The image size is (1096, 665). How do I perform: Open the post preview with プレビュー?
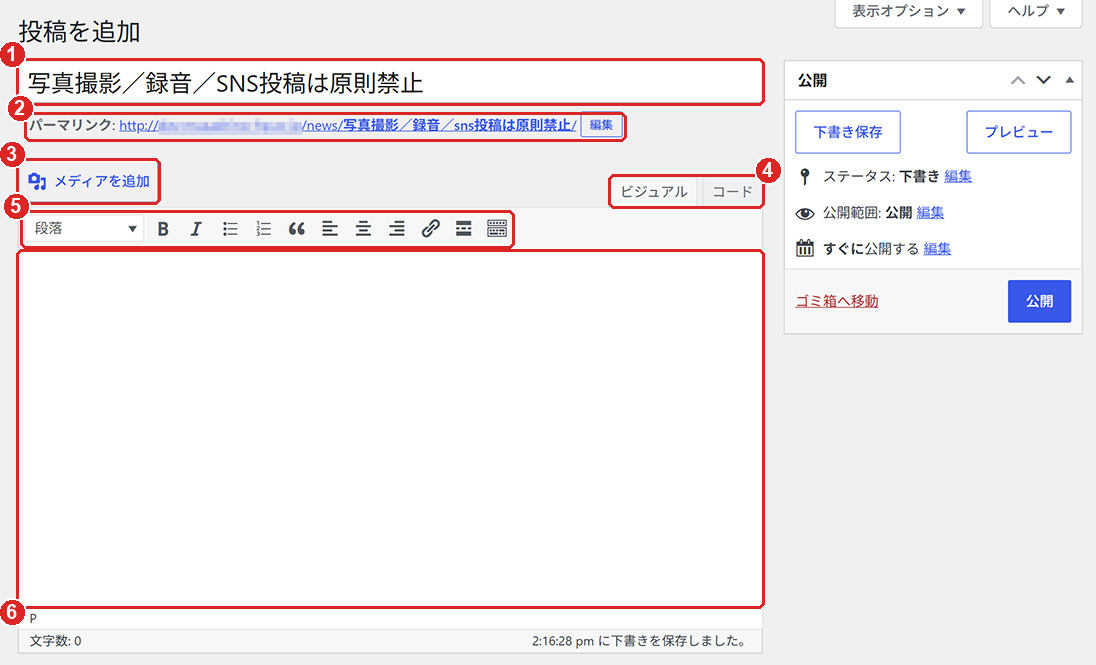1018,132
